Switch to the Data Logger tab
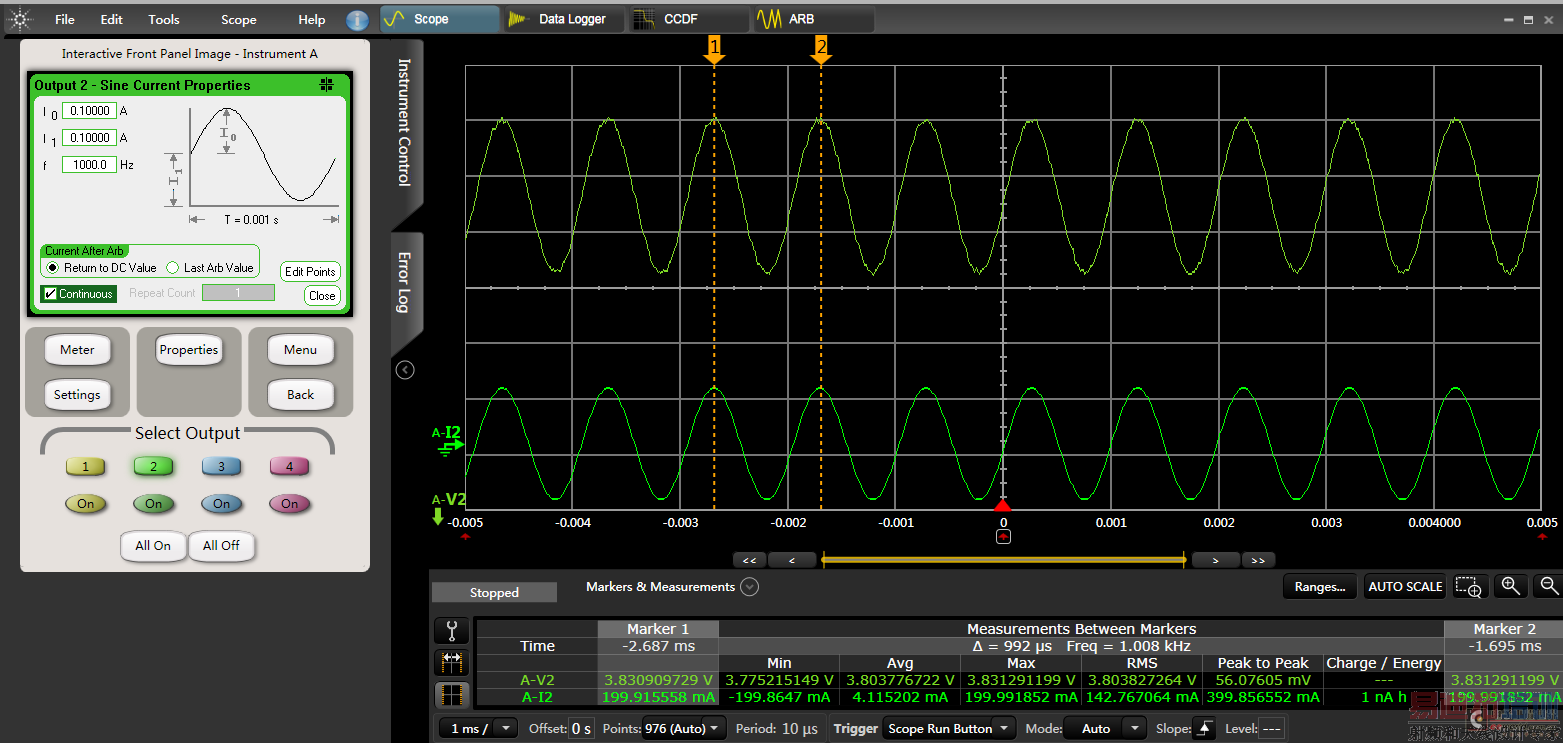 pyautogui.click(x=563, y=19)
